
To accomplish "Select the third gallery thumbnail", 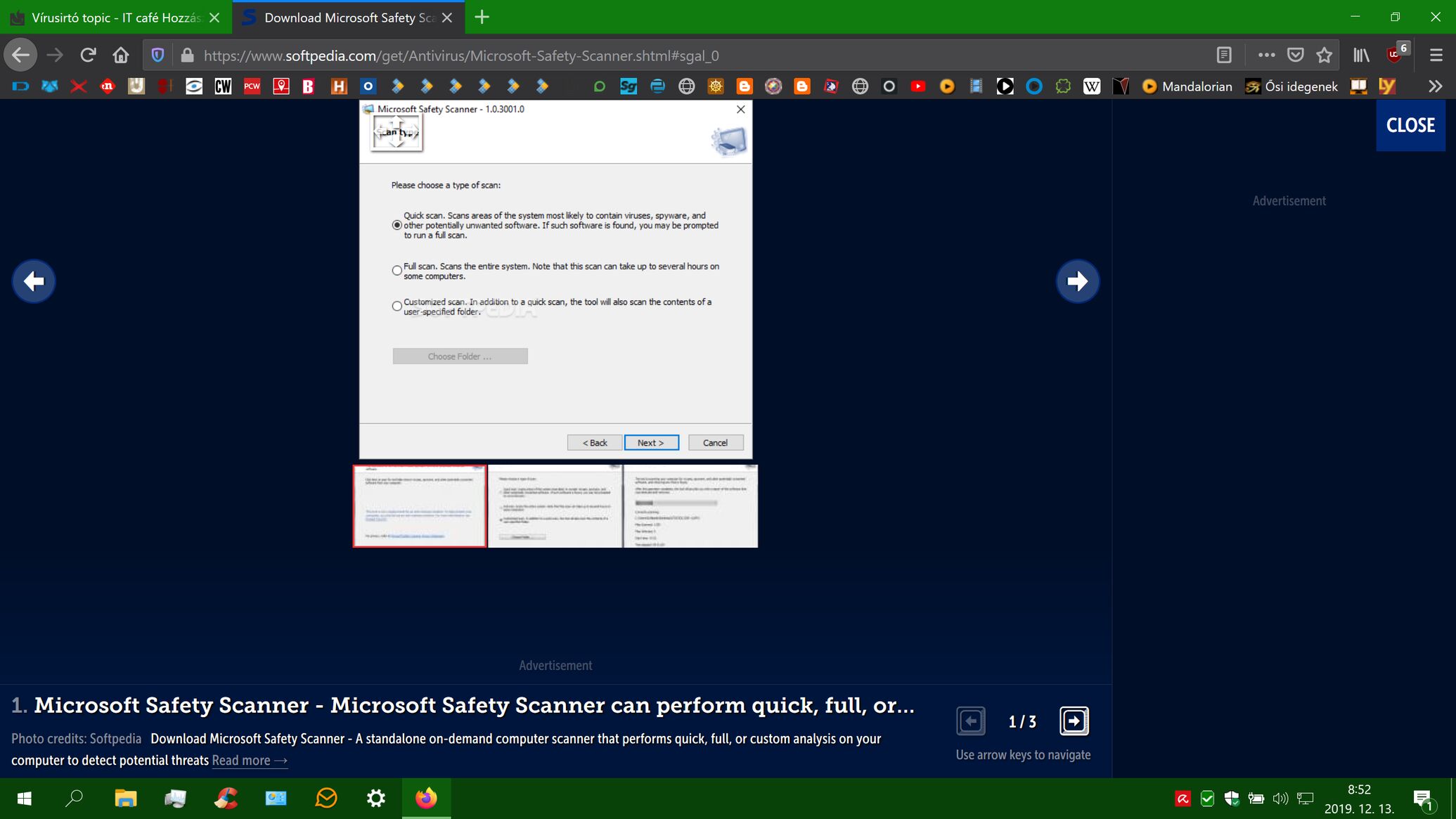I will pos(690,505).
